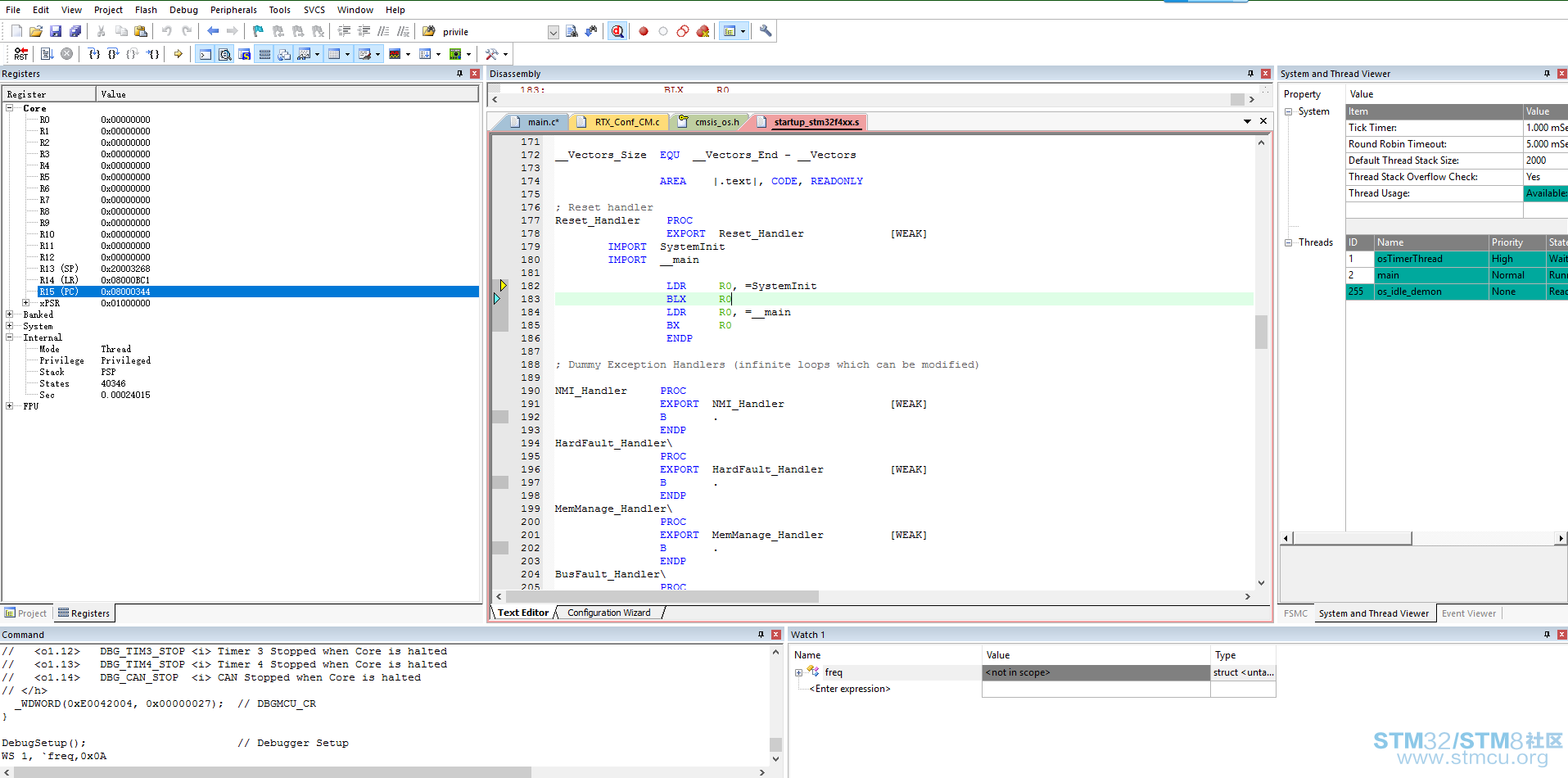Click the Thread Viewer horizontal scrollbar

pyautogui.click(x=1352, y=538)
